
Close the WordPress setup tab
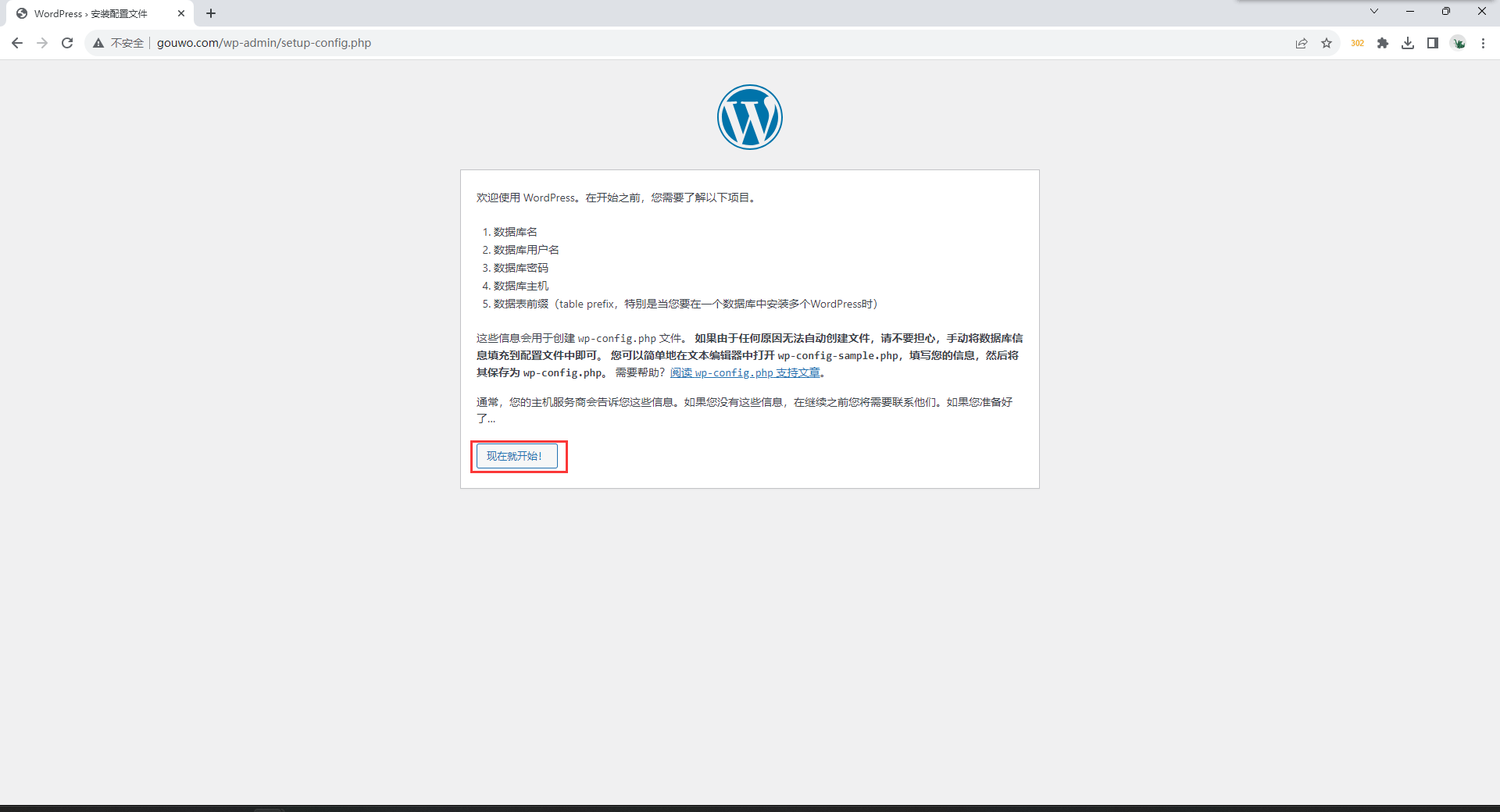(x=181, y=13)
